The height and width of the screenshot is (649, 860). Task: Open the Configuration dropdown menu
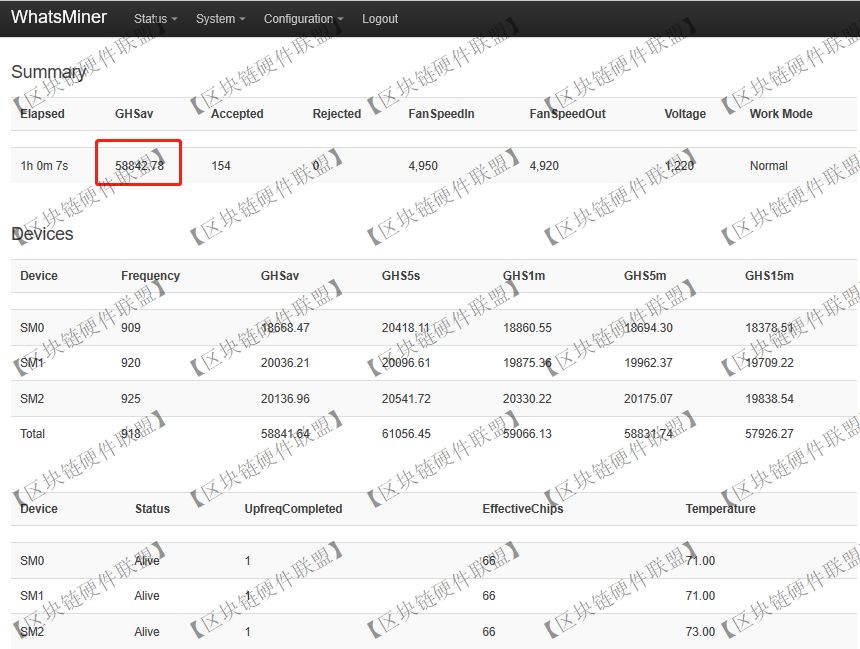tap(303, 19)
